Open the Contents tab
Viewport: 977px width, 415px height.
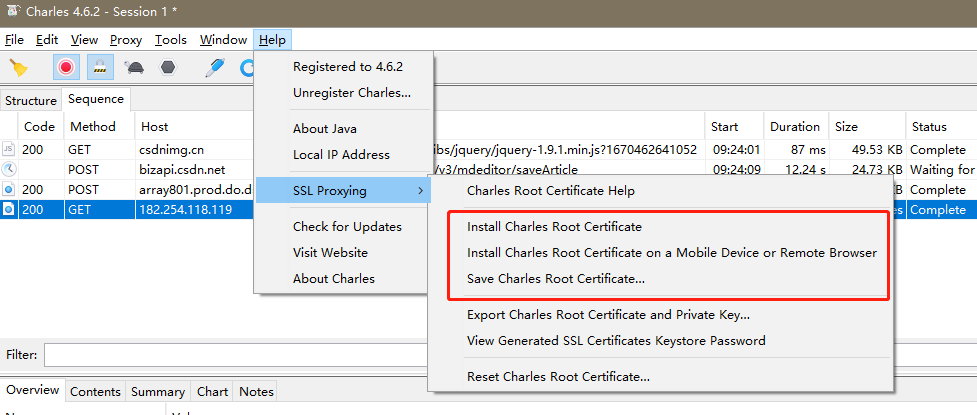coord(95,392)
